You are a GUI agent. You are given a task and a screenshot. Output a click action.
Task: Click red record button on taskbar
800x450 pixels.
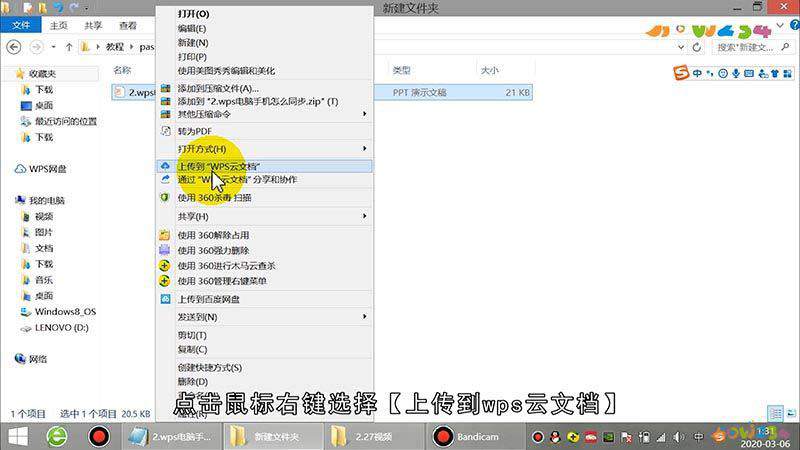[x=98, y=437]
